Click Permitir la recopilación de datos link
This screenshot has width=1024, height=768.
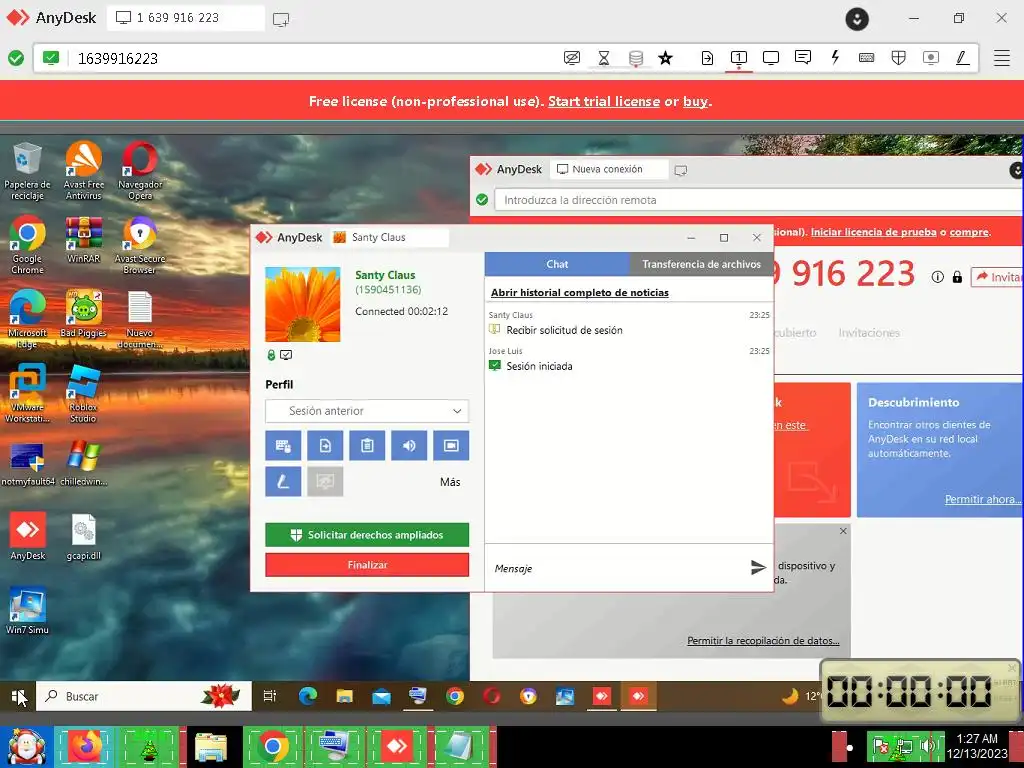click(x=763, y=641)
